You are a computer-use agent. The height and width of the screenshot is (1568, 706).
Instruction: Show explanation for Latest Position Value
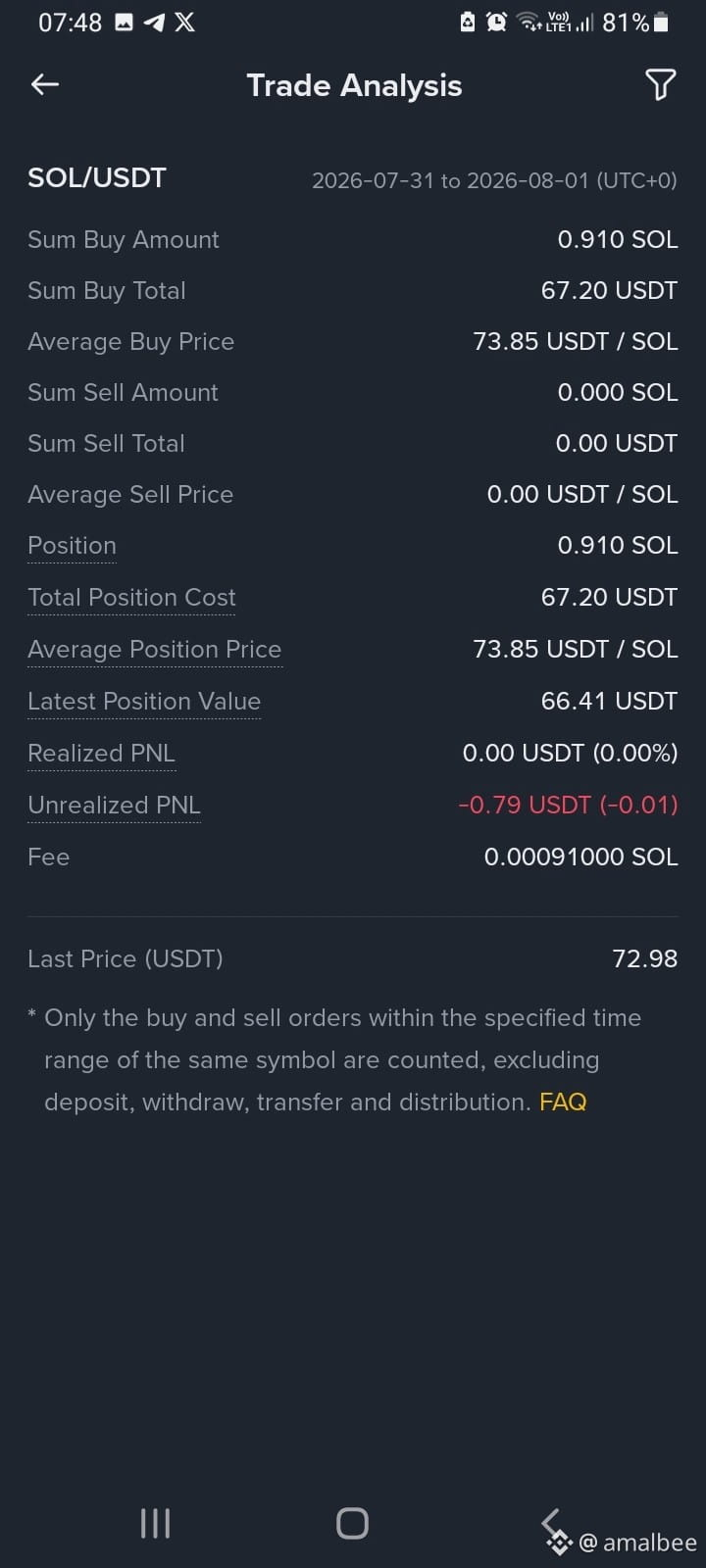pyautogui.click(x=144, y=702)
